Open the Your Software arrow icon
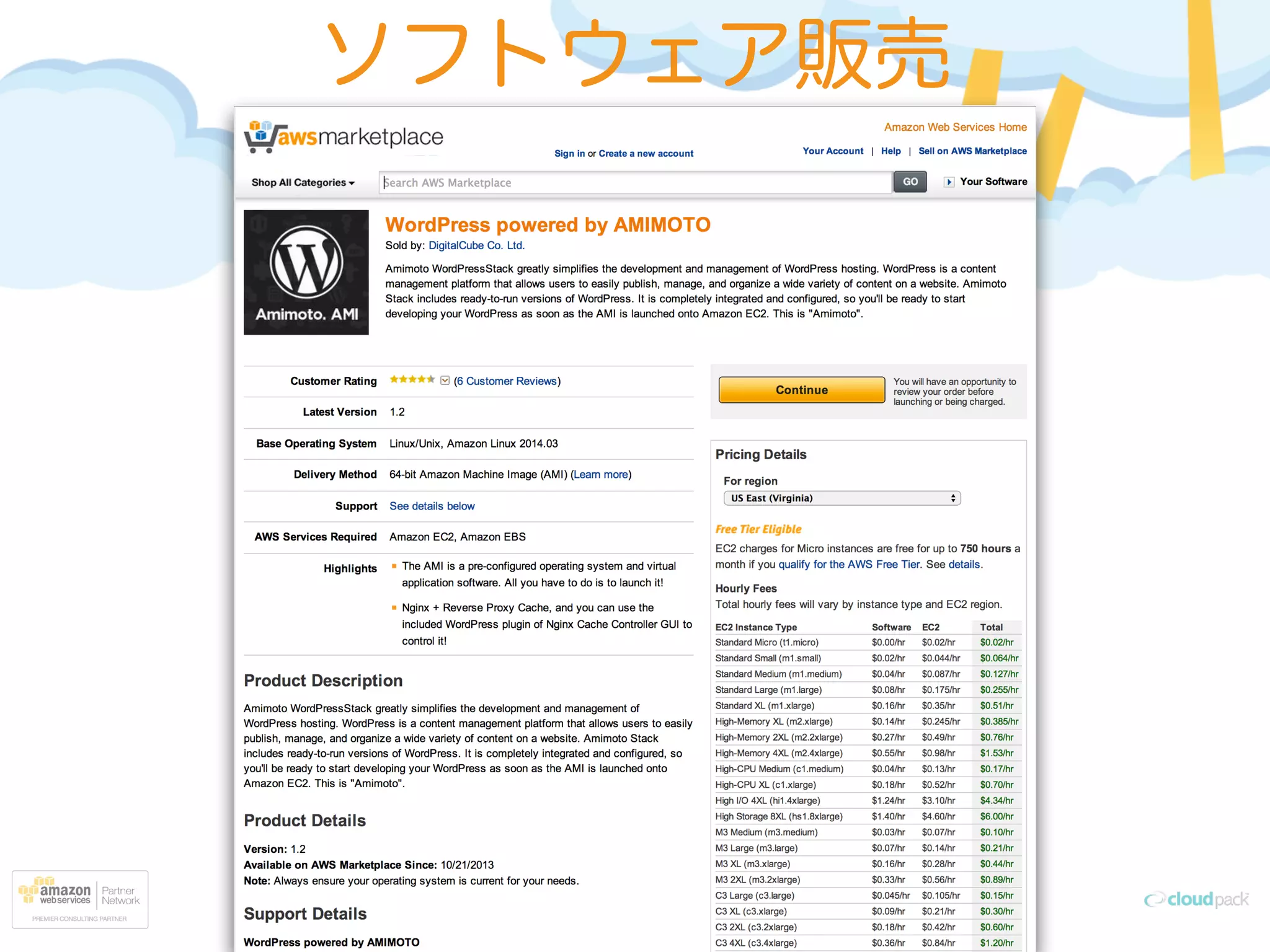The width and height of the screenshot is (1270, 952). click(x=949, y=182)
